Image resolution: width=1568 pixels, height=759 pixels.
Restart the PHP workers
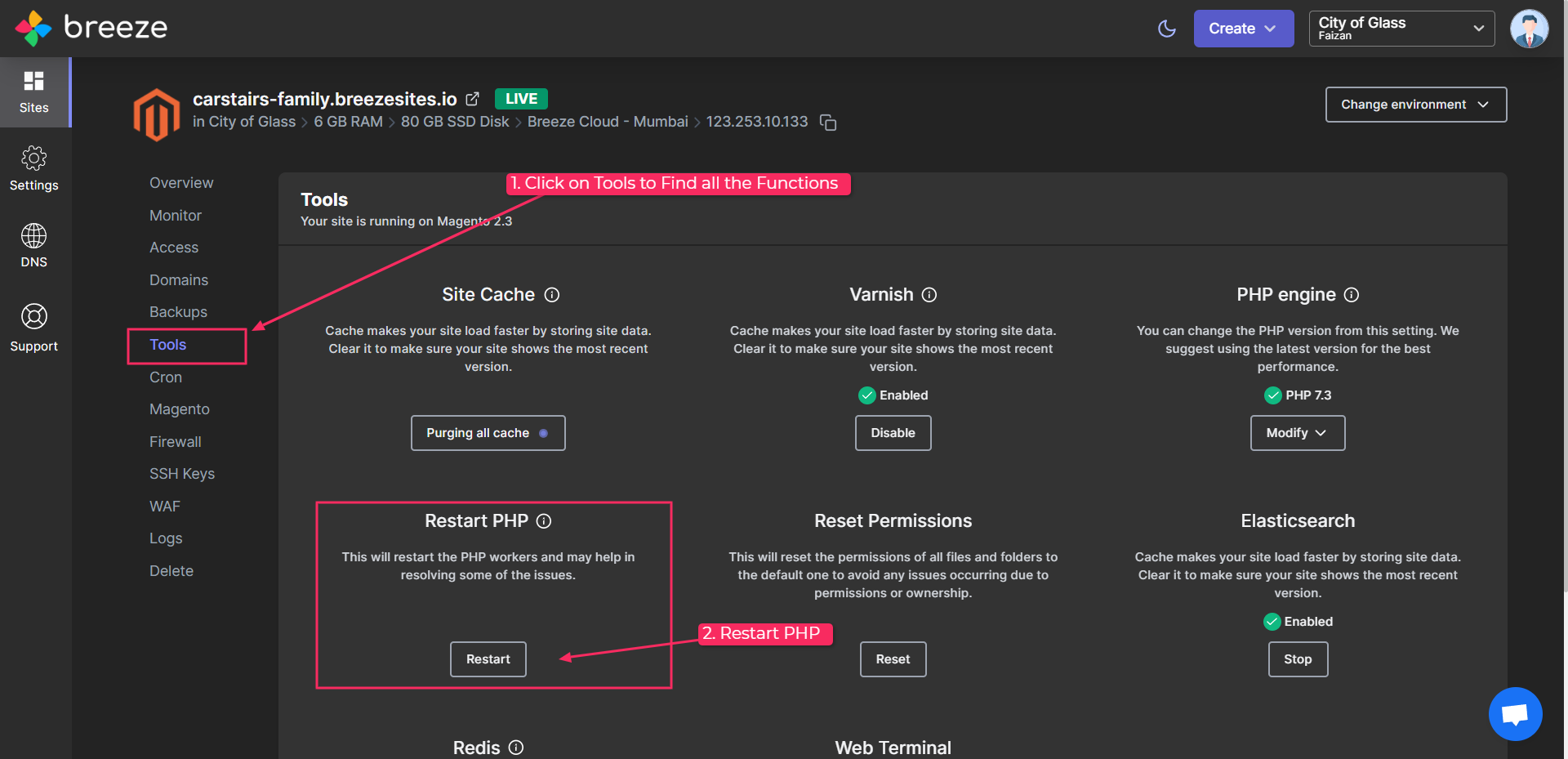[488, 659]
